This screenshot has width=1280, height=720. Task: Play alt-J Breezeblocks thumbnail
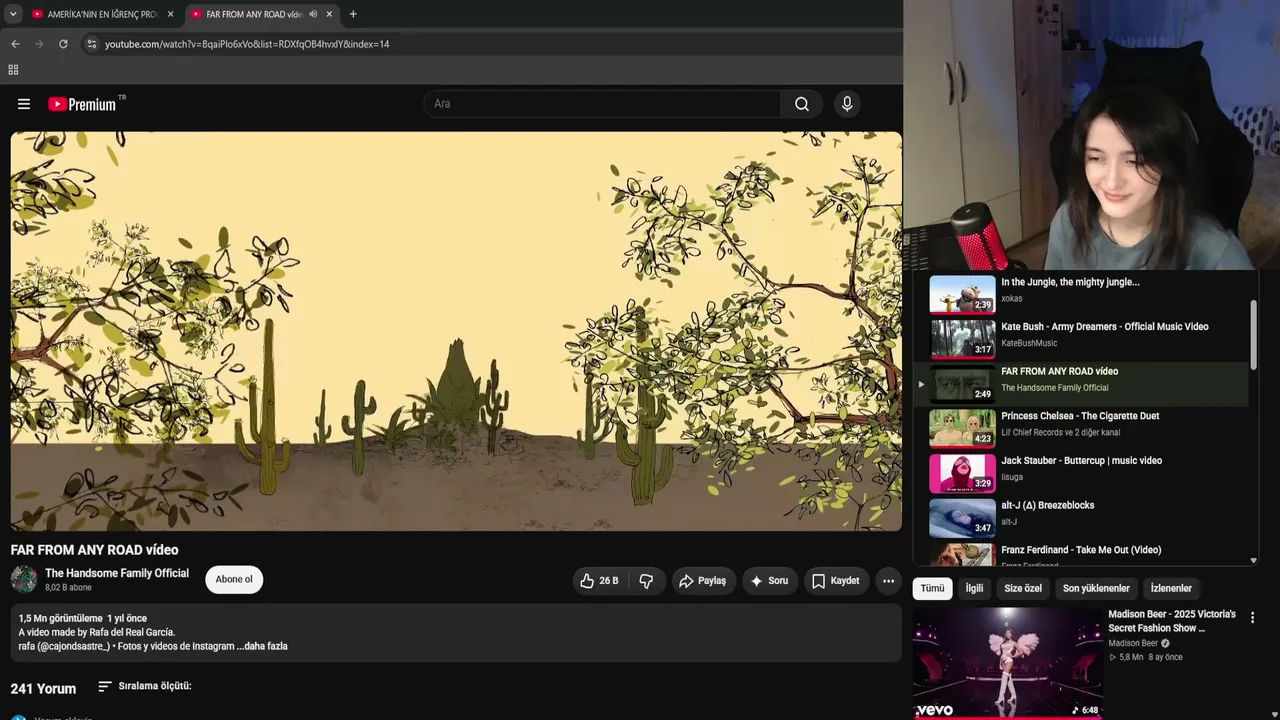click(962, 518)
